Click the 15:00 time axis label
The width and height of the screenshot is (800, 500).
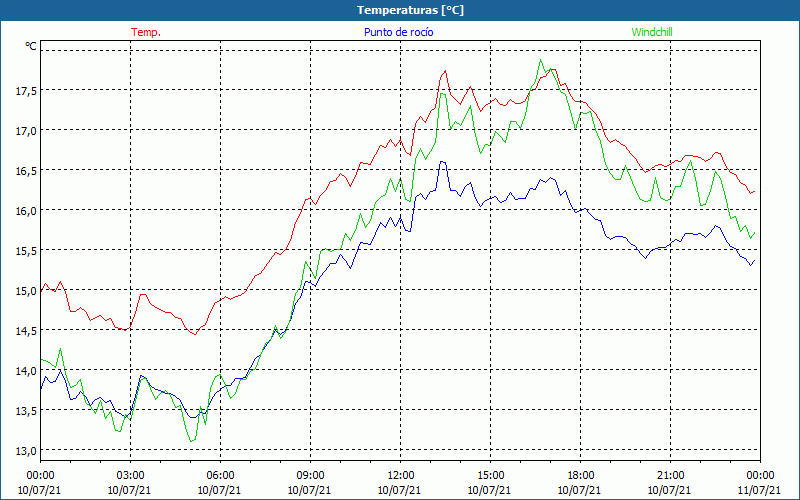(490, 476)
